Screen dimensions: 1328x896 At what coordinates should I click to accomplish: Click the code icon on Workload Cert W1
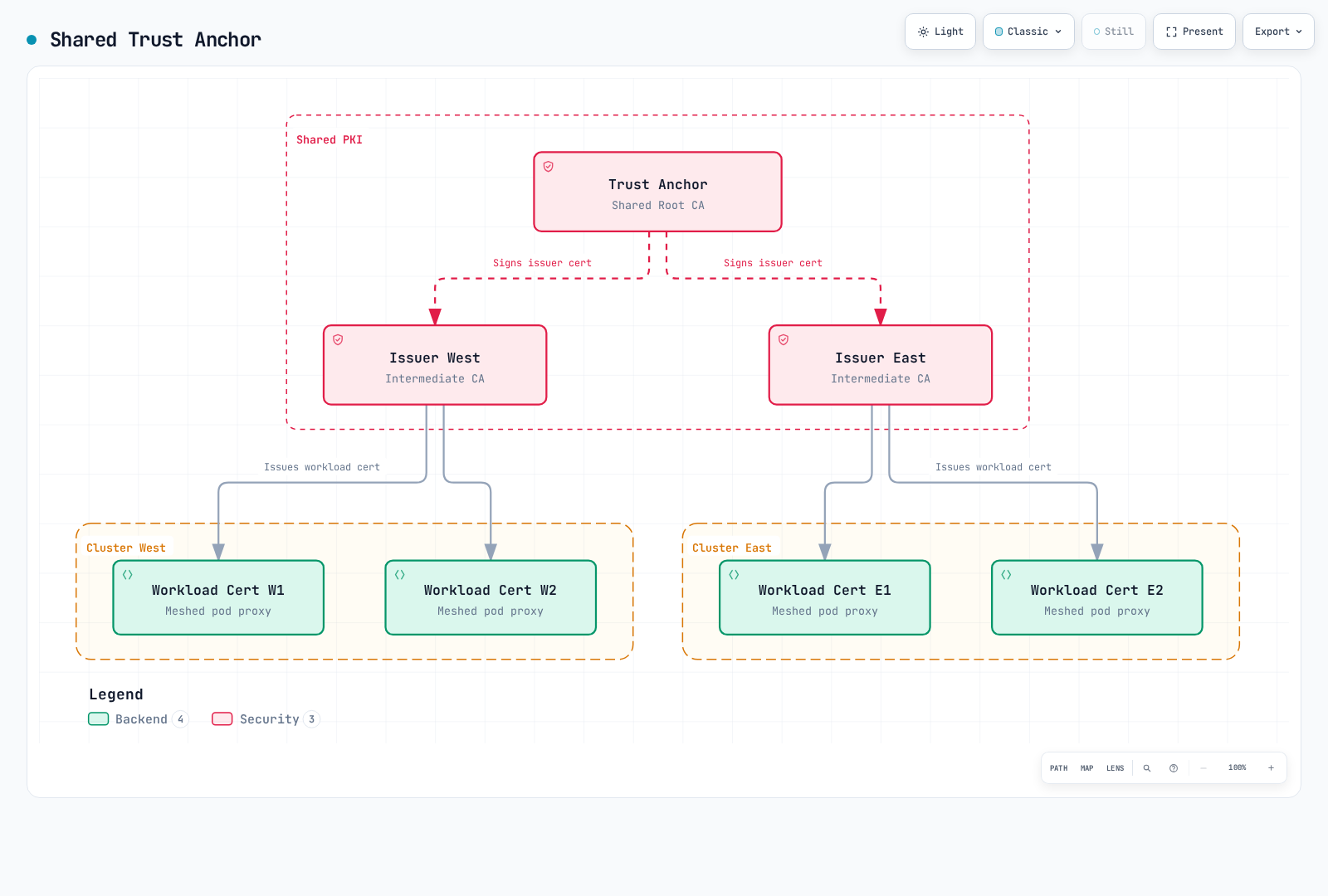click(128, 575)
